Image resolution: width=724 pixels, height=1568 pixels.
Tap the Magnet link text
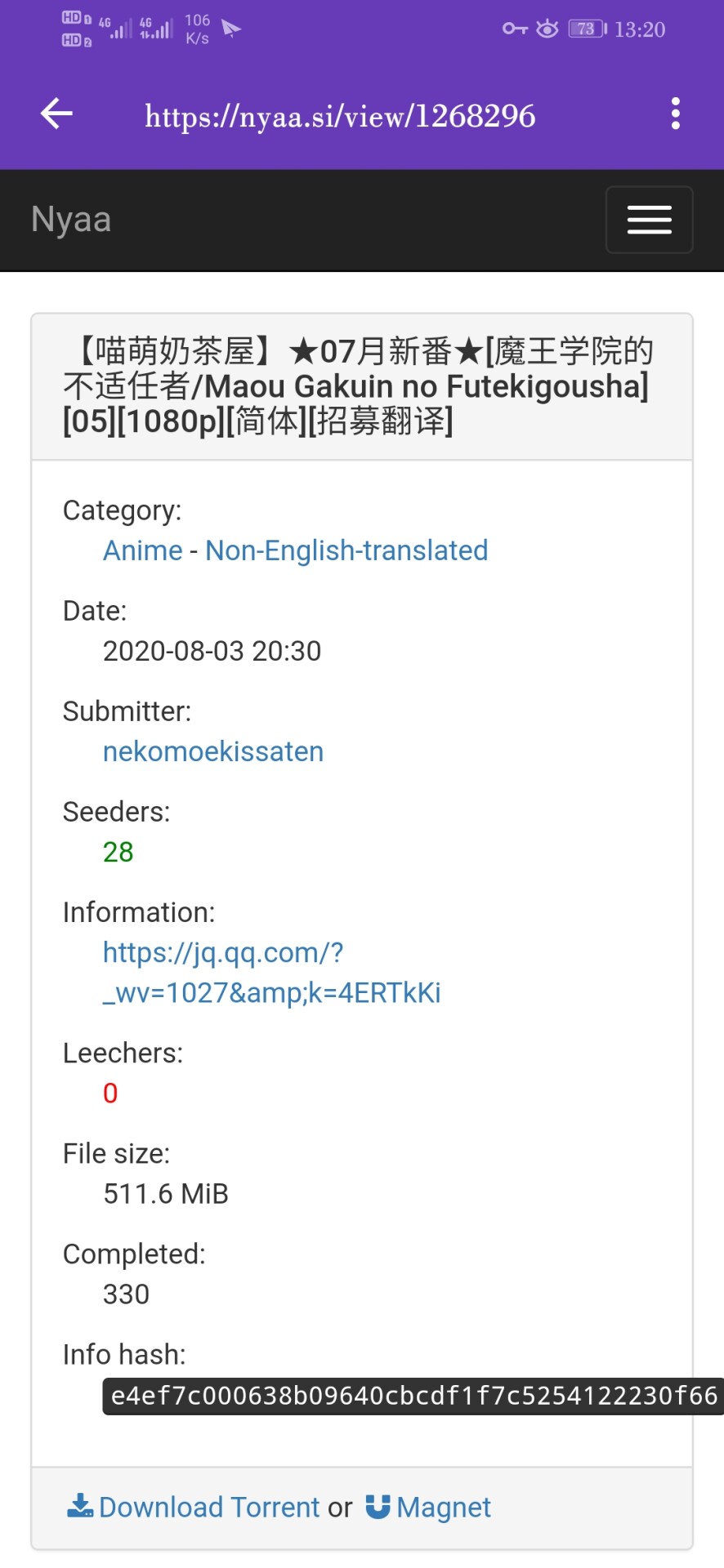point(444,1507)
